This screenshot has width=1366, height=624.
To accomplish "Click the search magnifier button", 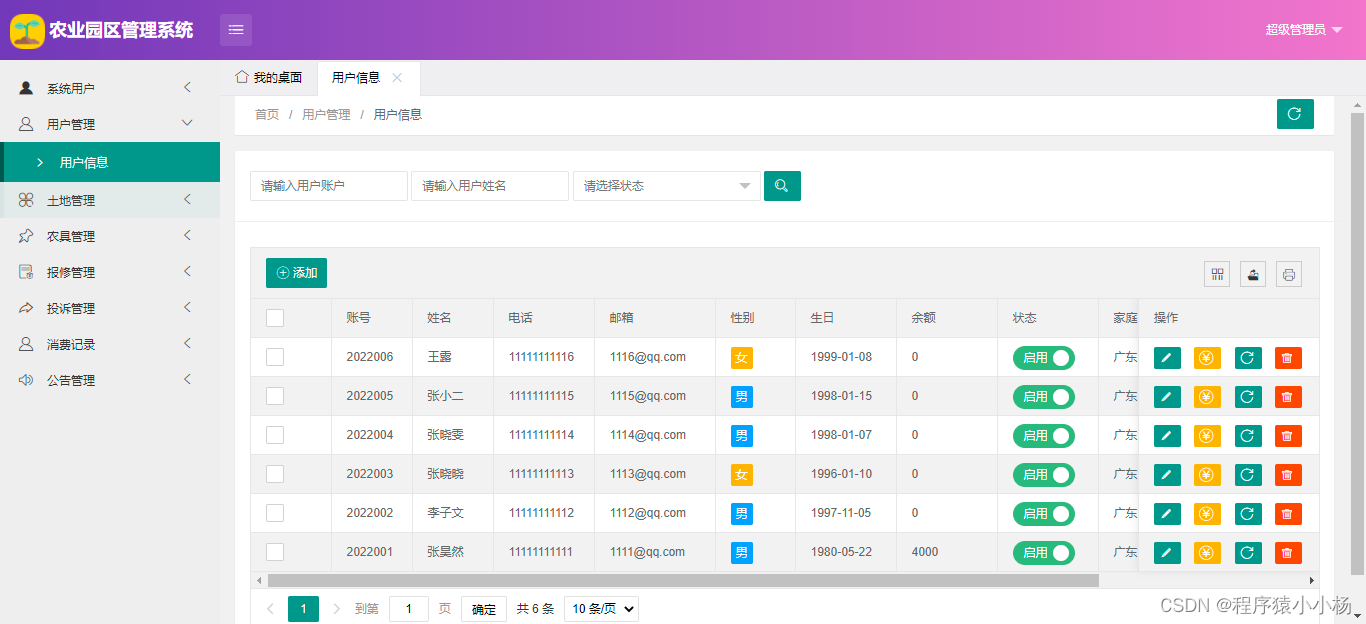I will point(782,186).
